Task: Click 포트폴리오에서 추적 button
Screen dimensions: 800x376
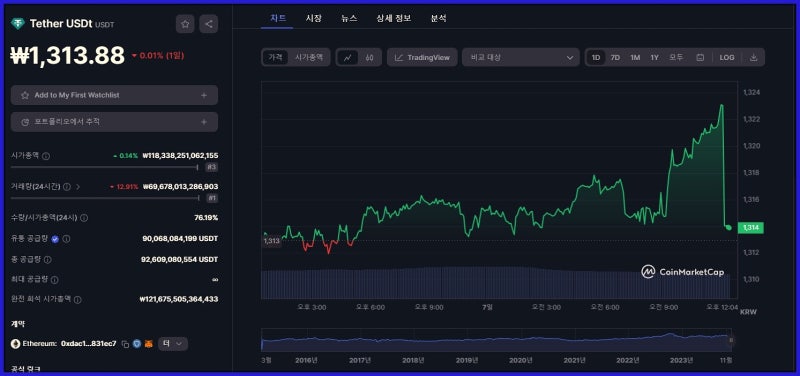Action: [x=114, y=122]
